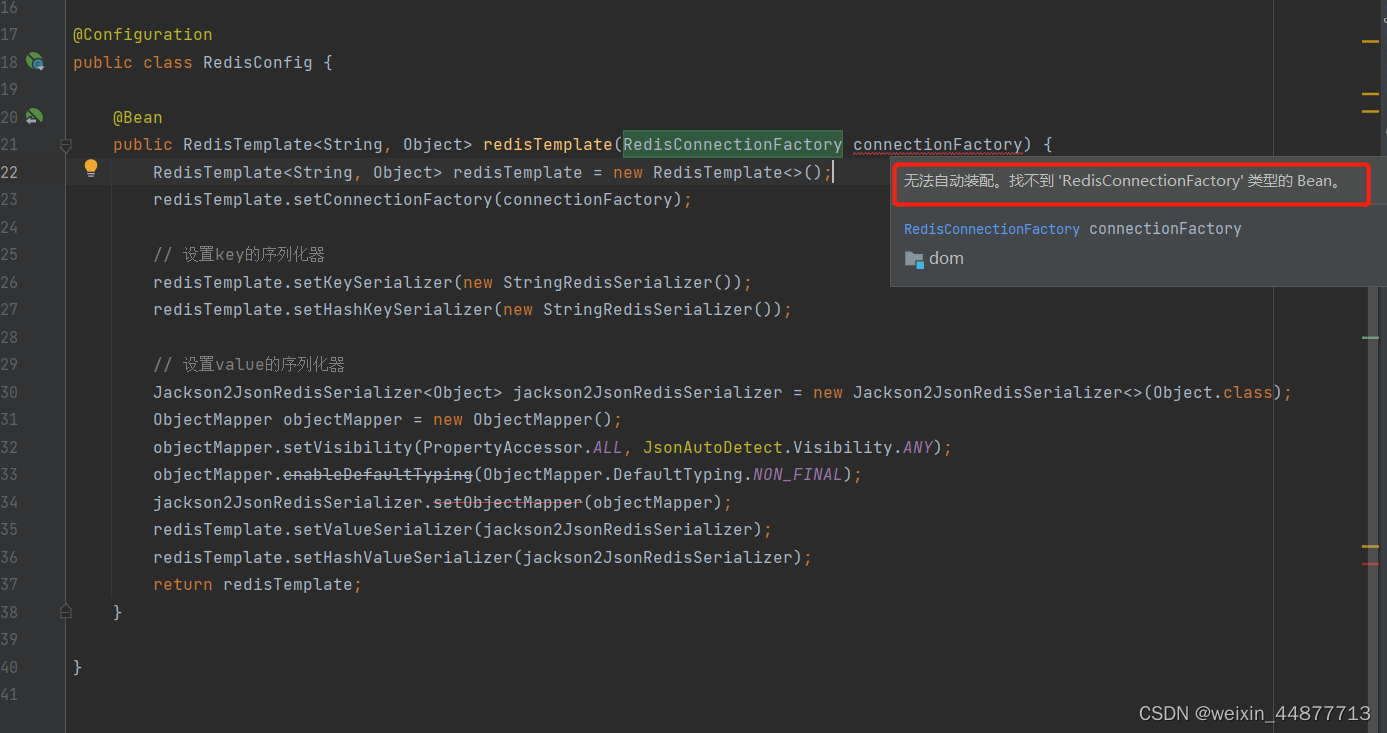Open the RedisConnectionFactory link in the popup
The image size is (1387, 733).
(x=991, y=229)
